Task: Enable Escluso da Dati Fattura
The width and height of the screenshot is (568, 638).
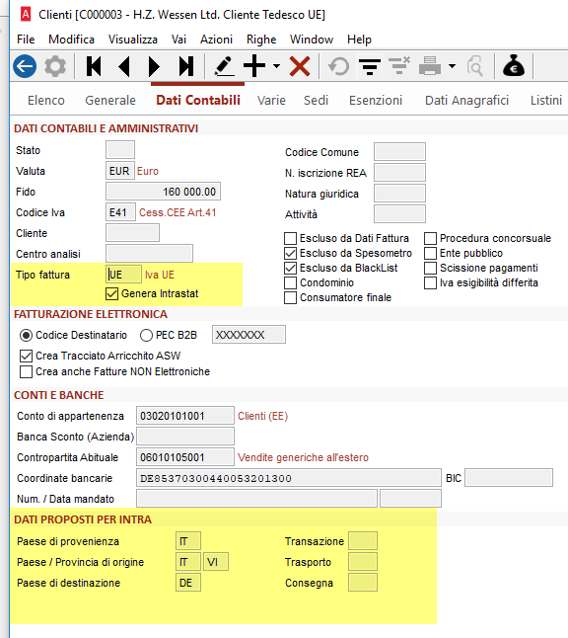Action: pos(290,238)
